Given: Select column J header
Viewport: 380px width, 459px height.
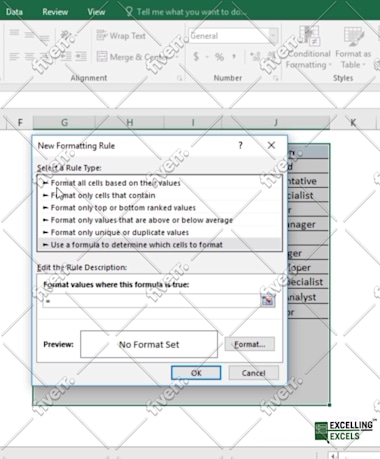Looking at the screenshot, I should coord(276,123).
